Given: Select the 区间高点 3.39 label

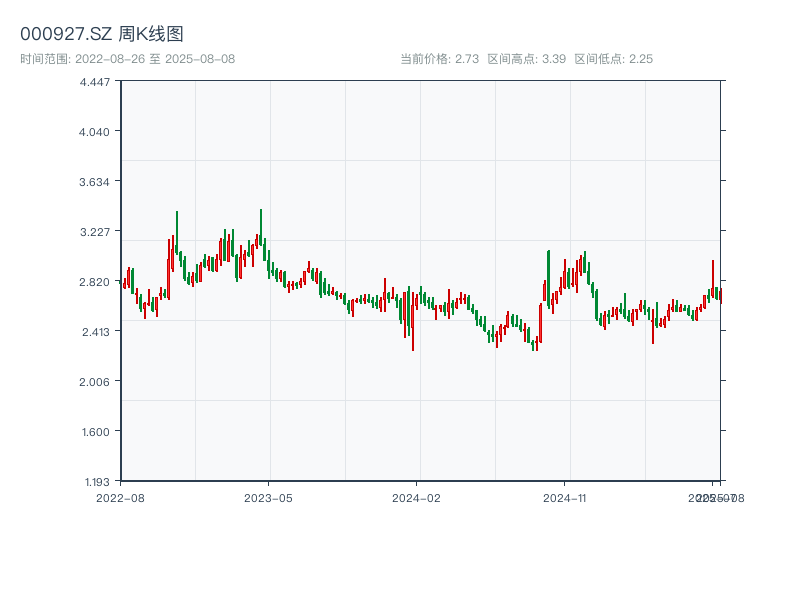Looking at the screenshot, I should click(x=526, y=59).
